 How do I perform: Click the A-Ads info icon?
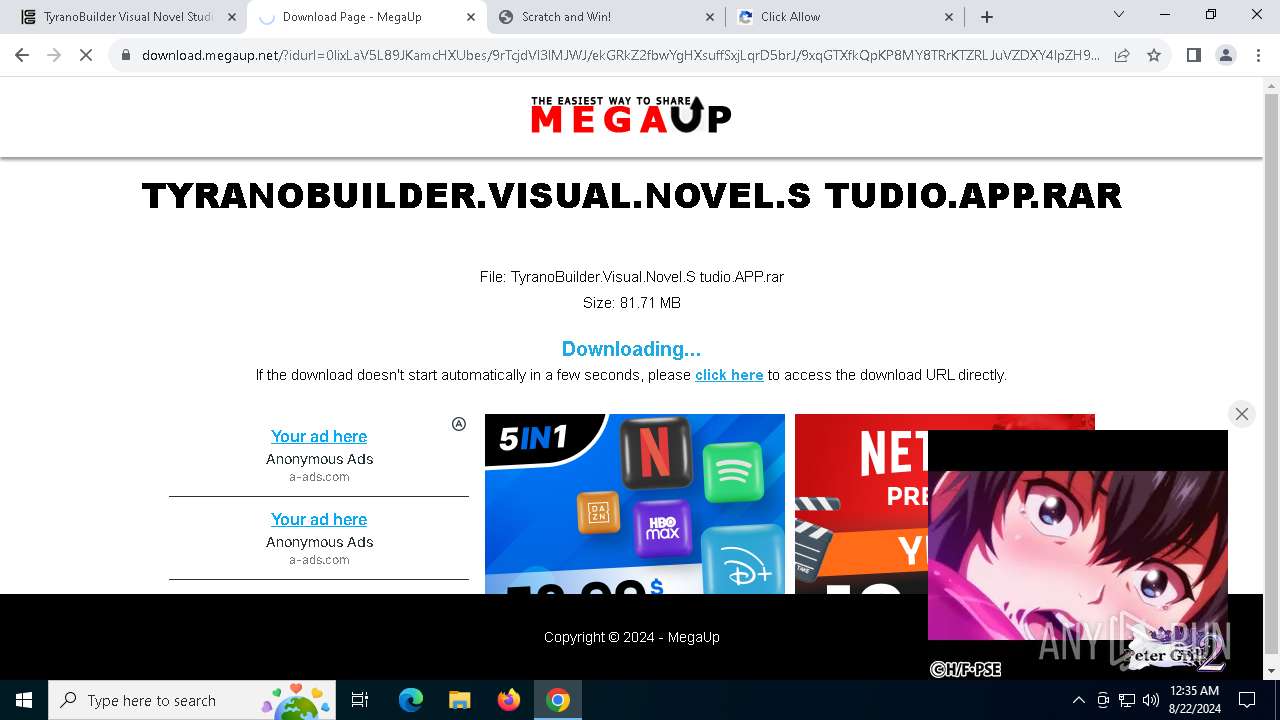click(459, 424)
